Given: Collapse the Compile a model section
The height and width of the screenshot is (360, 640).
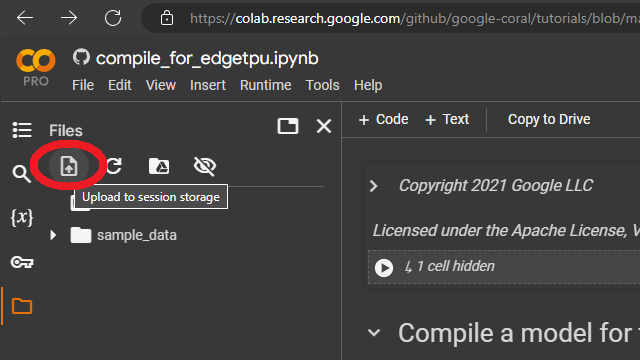Looking at the screenshot, I should [x=374, y=333].
